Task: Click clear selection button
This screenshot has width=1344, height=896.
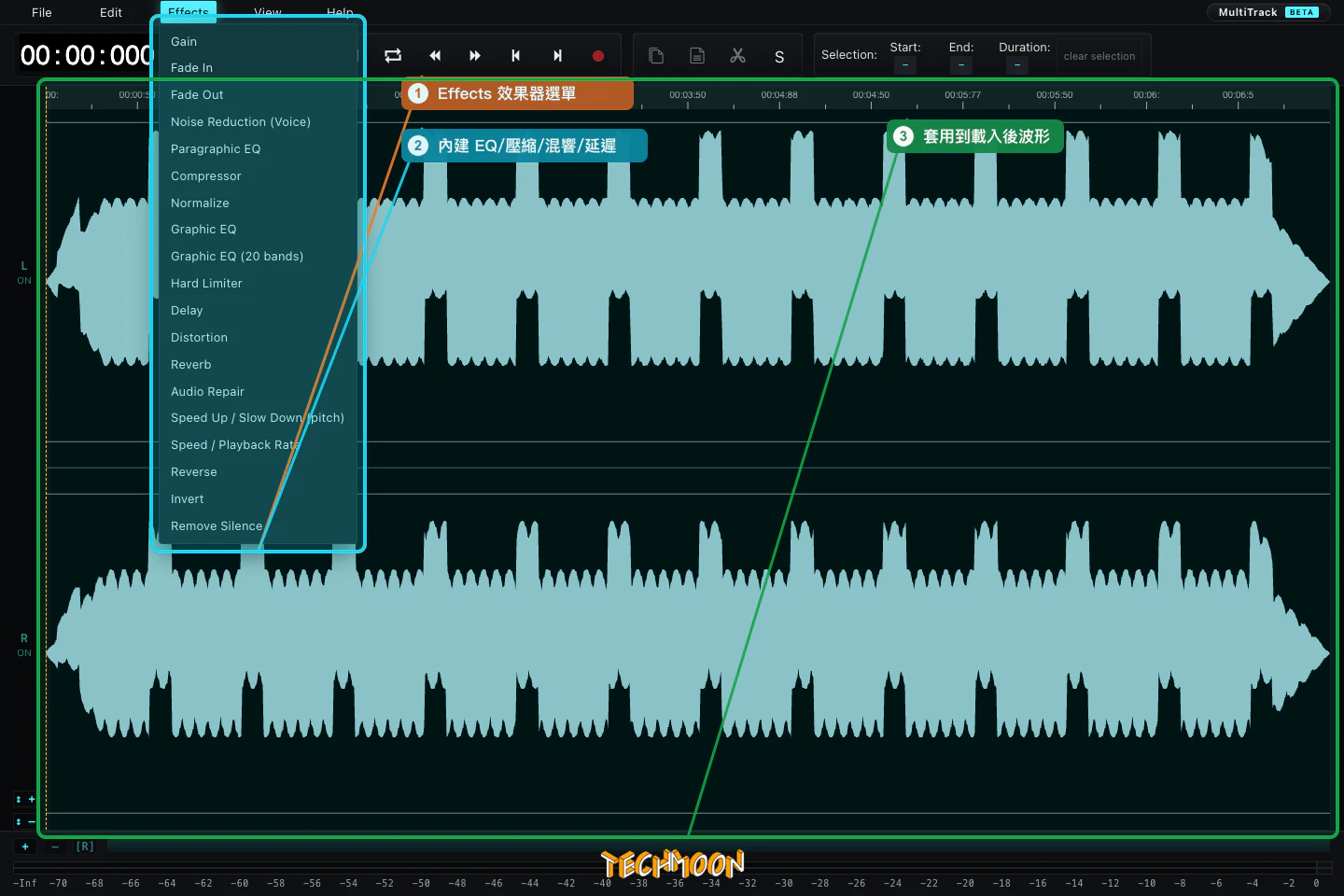Action: pos(1099,56)
